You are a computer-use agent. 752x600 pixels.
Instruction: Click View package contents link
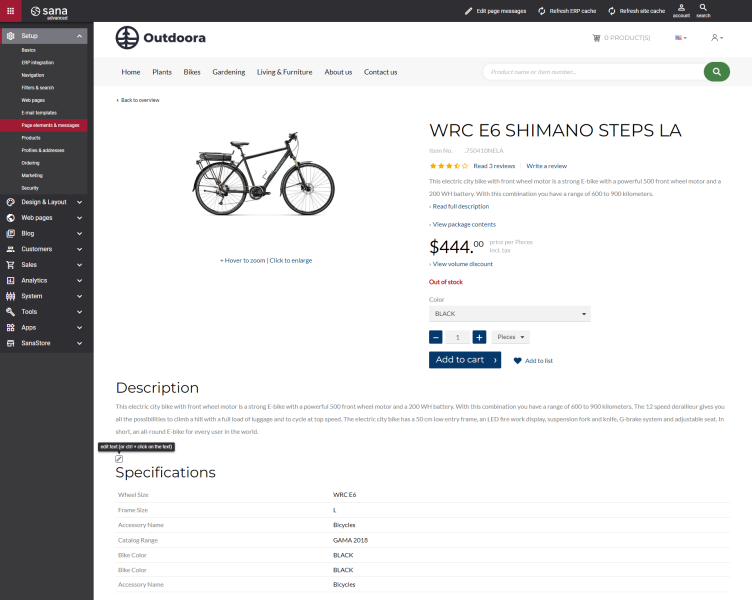click(x=463, y=224)
